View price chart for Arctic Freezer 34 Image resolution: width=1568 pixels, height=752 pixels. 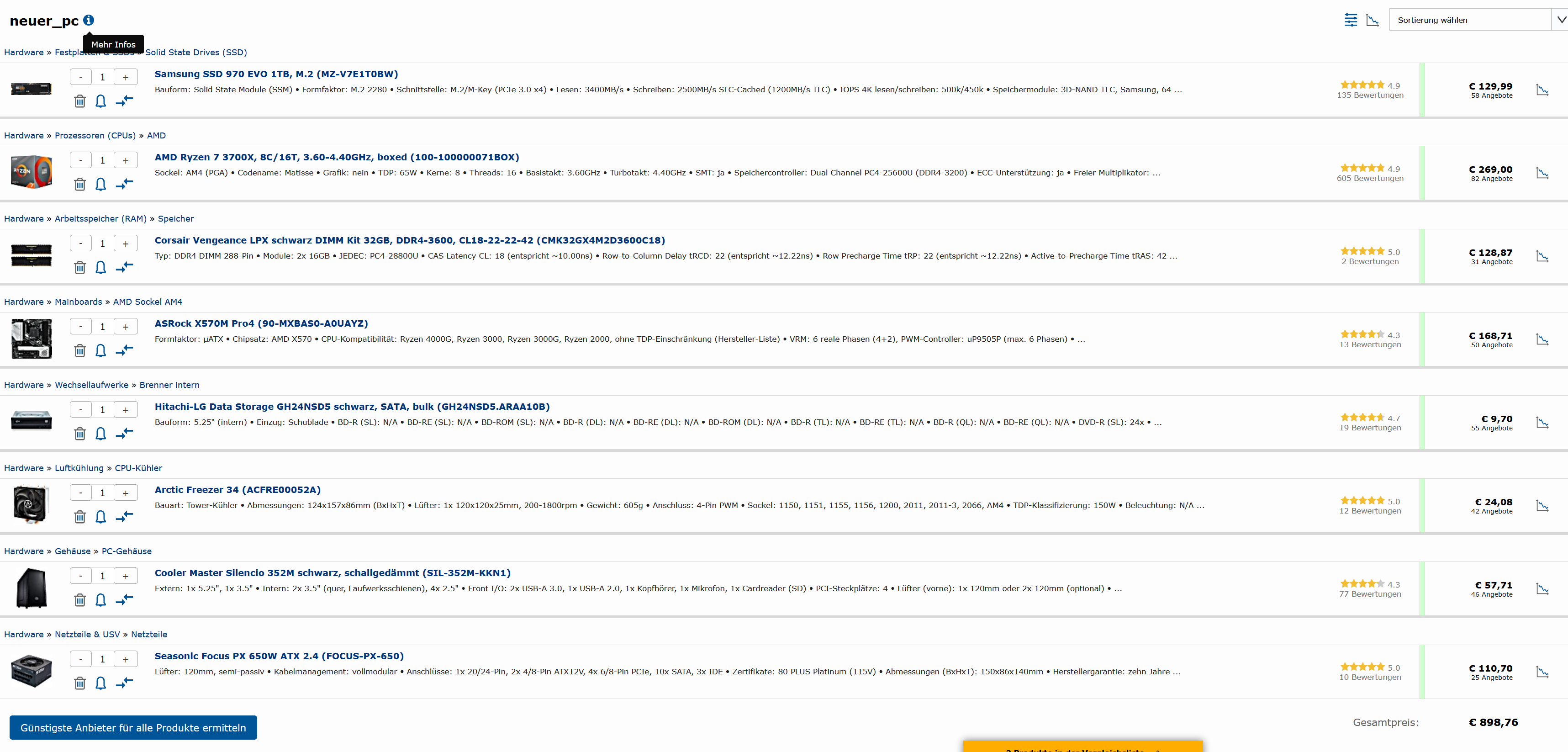point(1542,505)
